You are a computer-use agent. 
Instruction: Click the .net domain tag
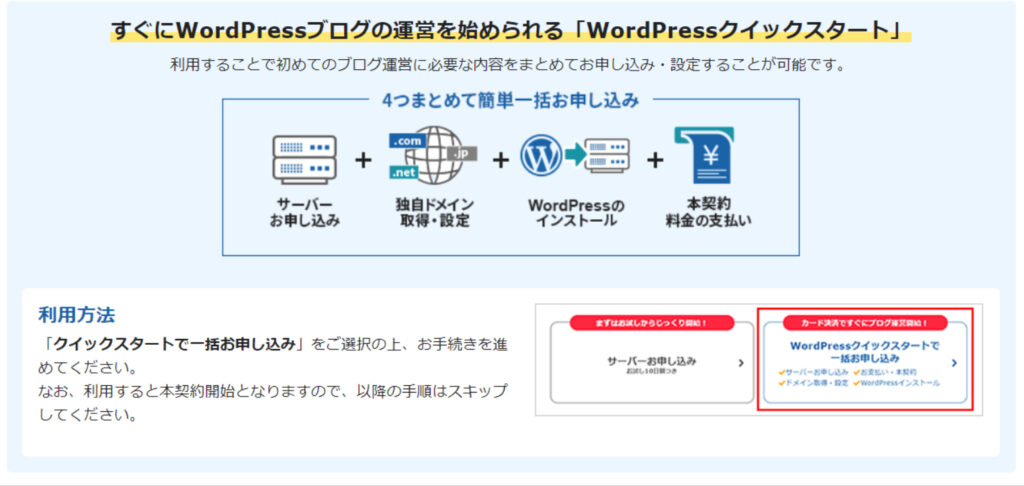pos(404,172)
